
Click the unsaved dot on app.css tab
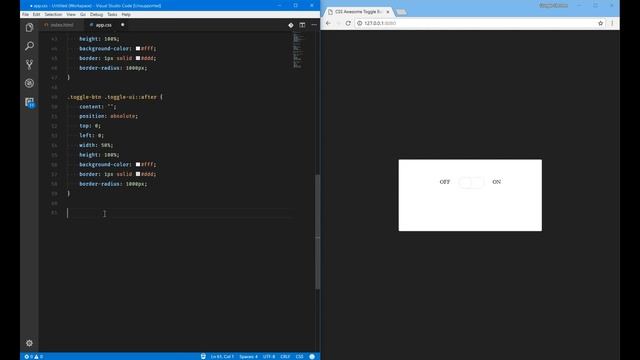tap(122, 25)
